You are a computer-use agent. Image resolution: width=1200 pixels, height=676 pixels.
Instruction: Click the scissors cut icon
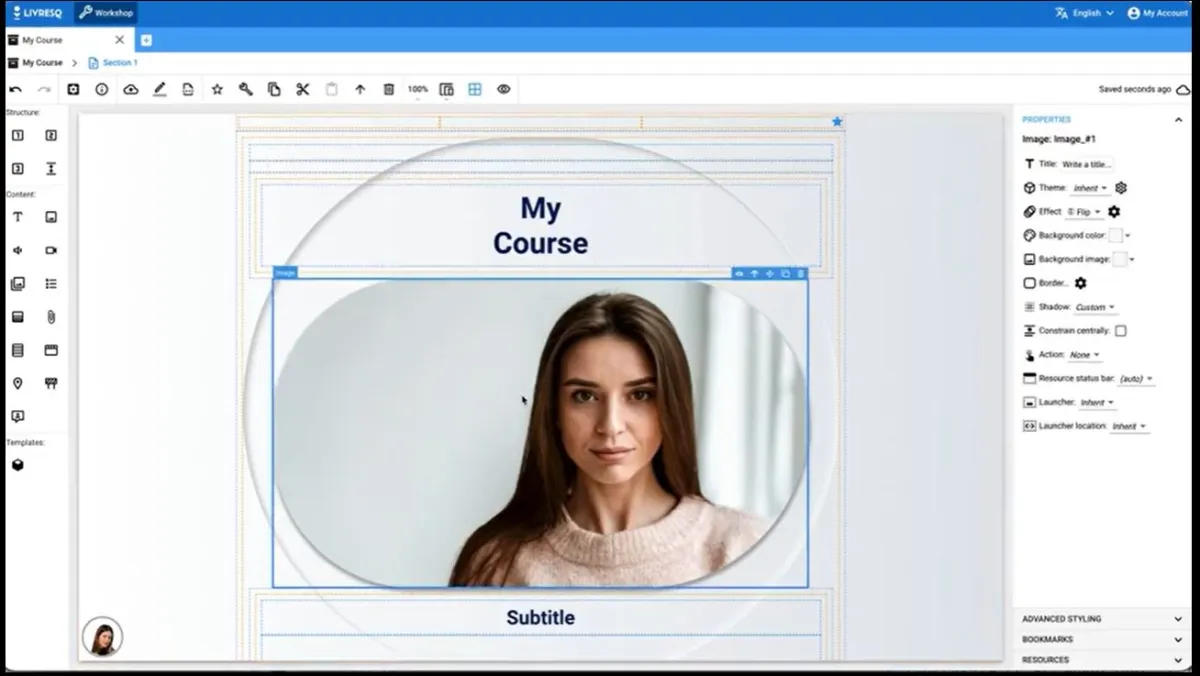(x=303, y=89)
